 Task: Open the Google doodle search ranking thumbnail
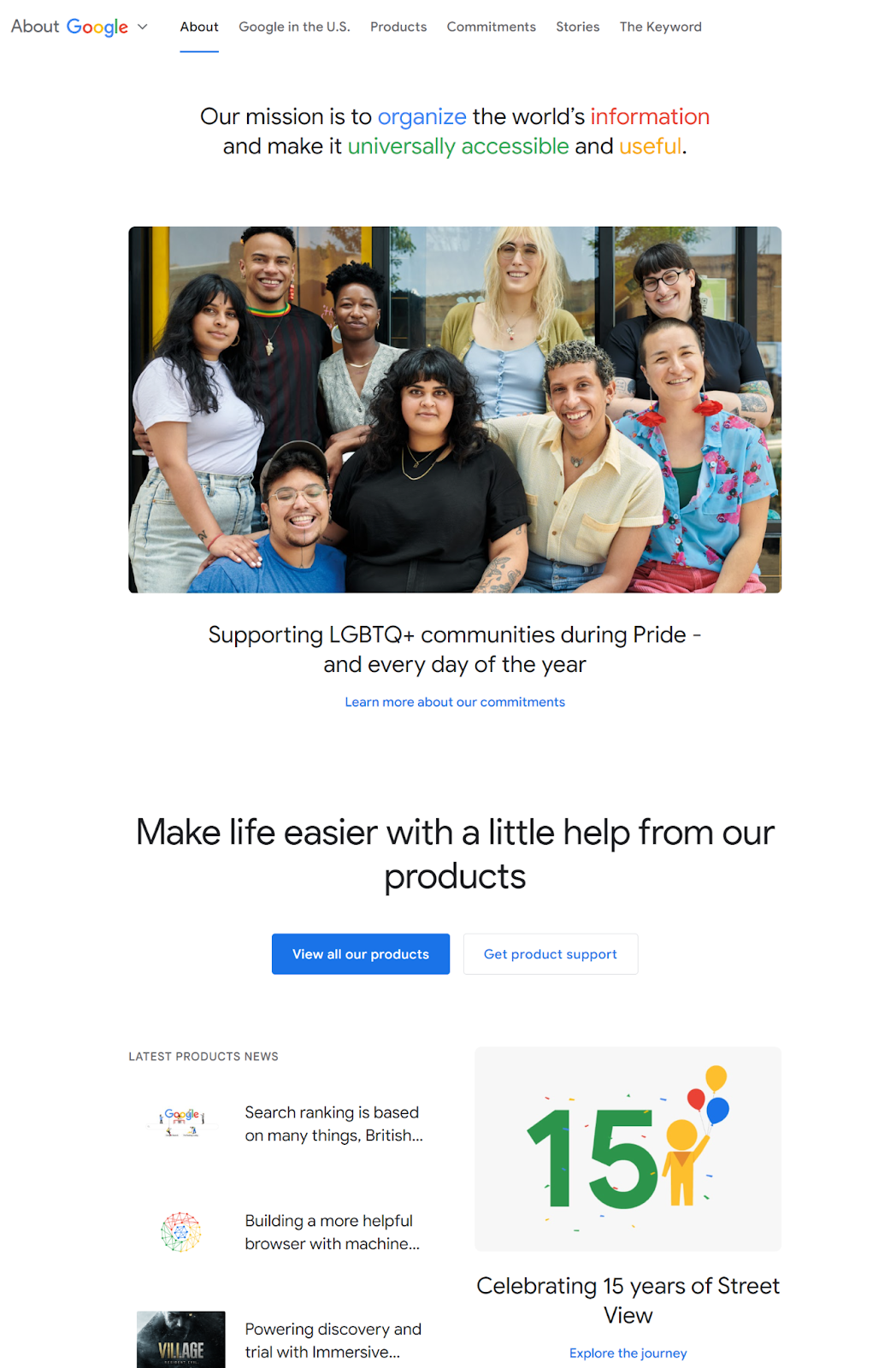pyautogui.click(x=181, y=1123)
